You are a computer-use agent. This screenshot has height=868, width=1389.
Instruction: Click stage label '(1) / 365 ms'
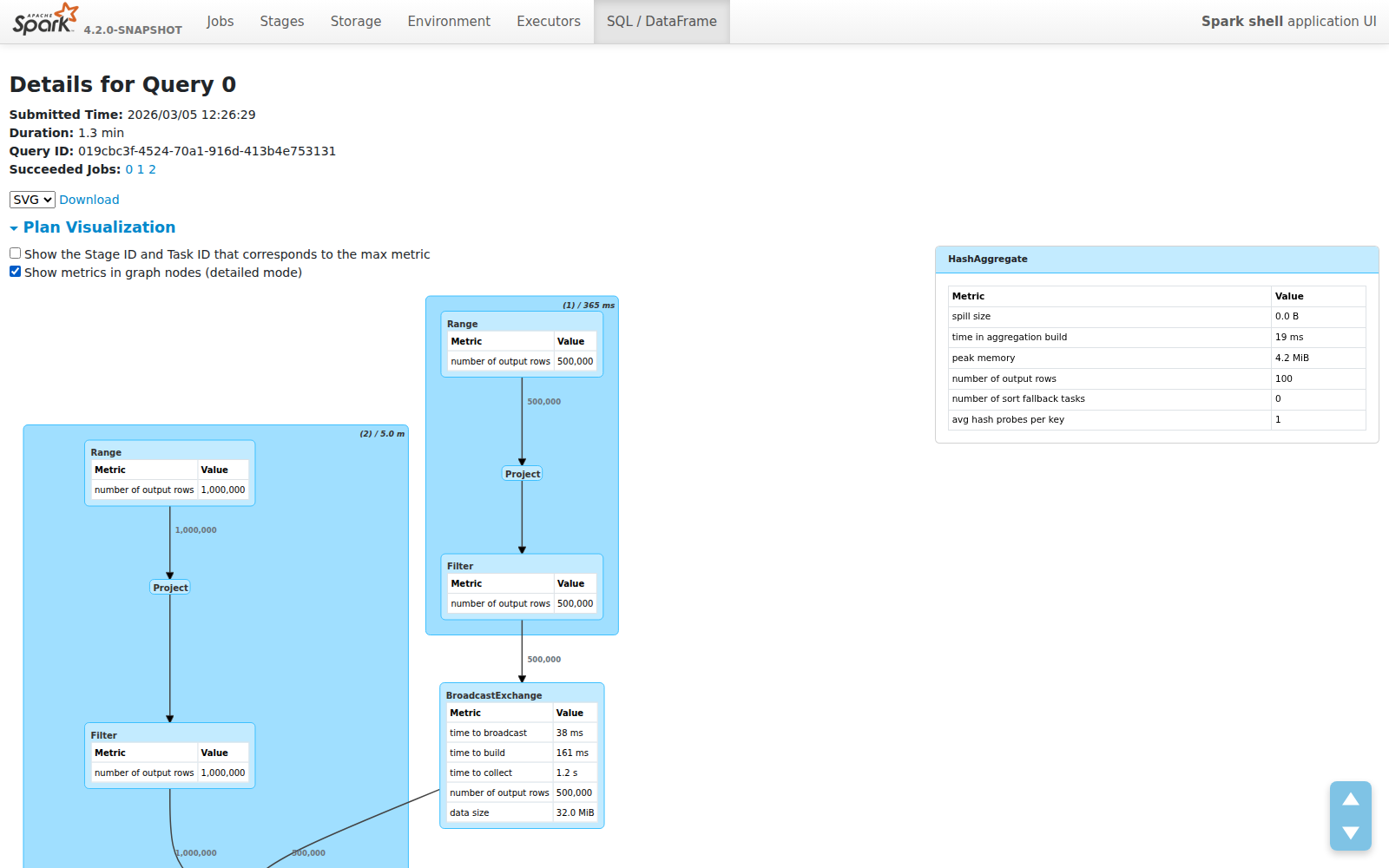point(589,306)
